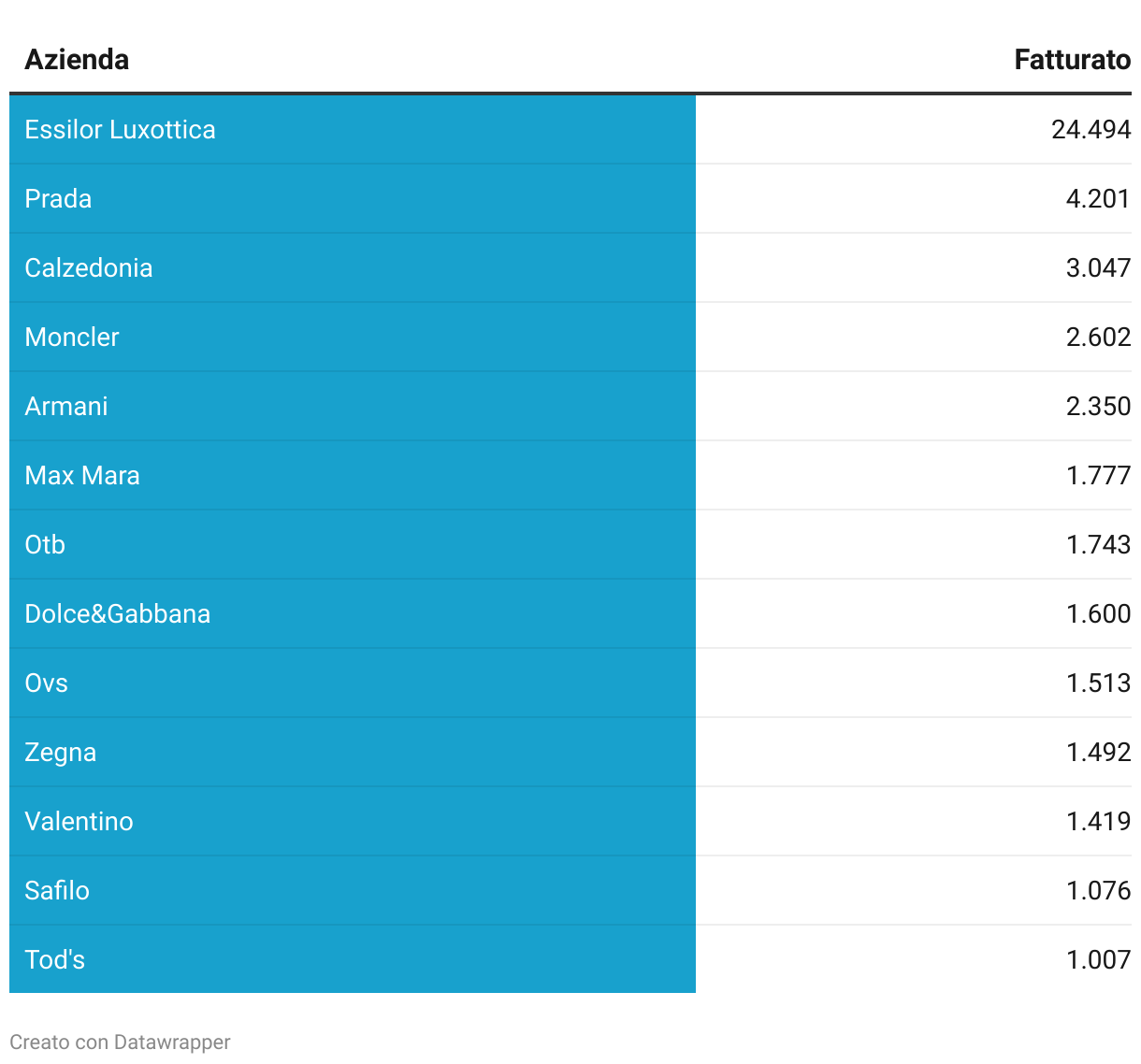Click the Dolce&Gabbana company name

[117, 614]
